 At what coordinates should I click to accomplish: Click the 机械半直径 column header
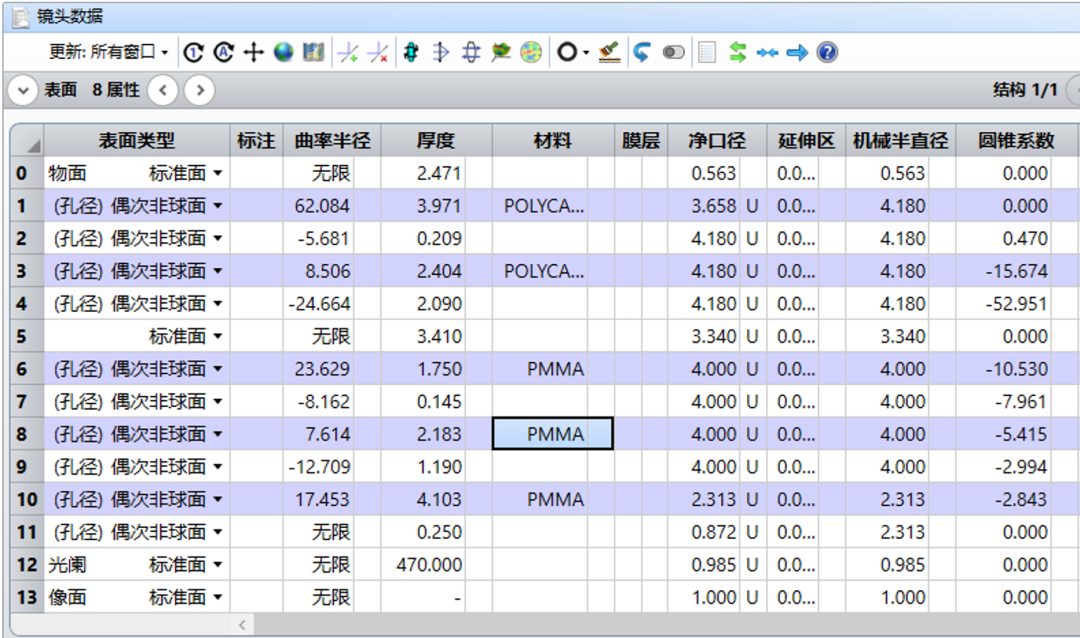900,141
